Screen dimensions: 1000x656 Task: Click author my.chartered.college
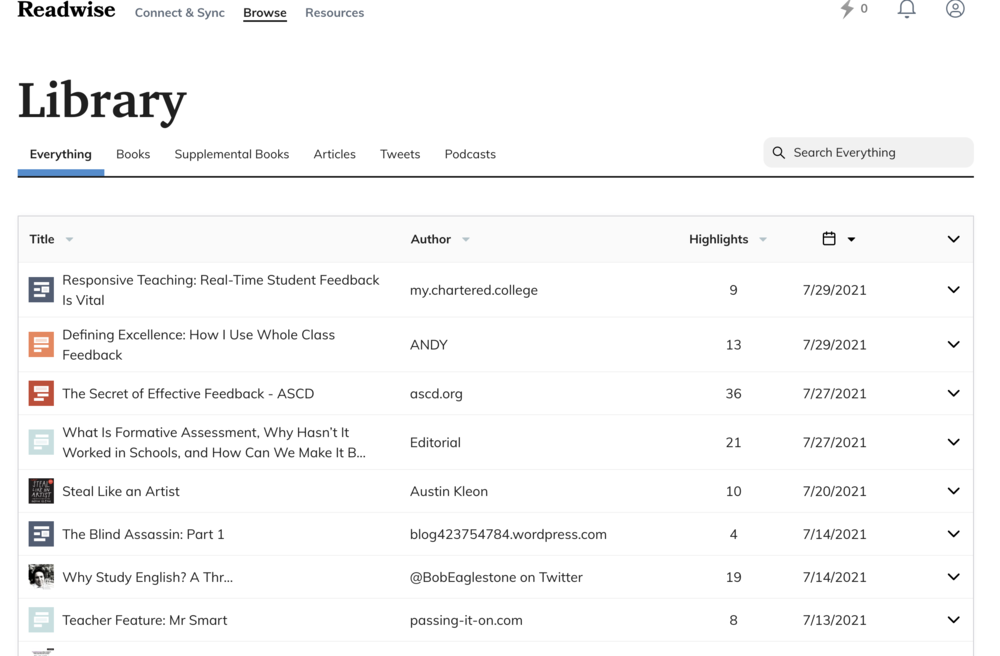click(473, 290)
